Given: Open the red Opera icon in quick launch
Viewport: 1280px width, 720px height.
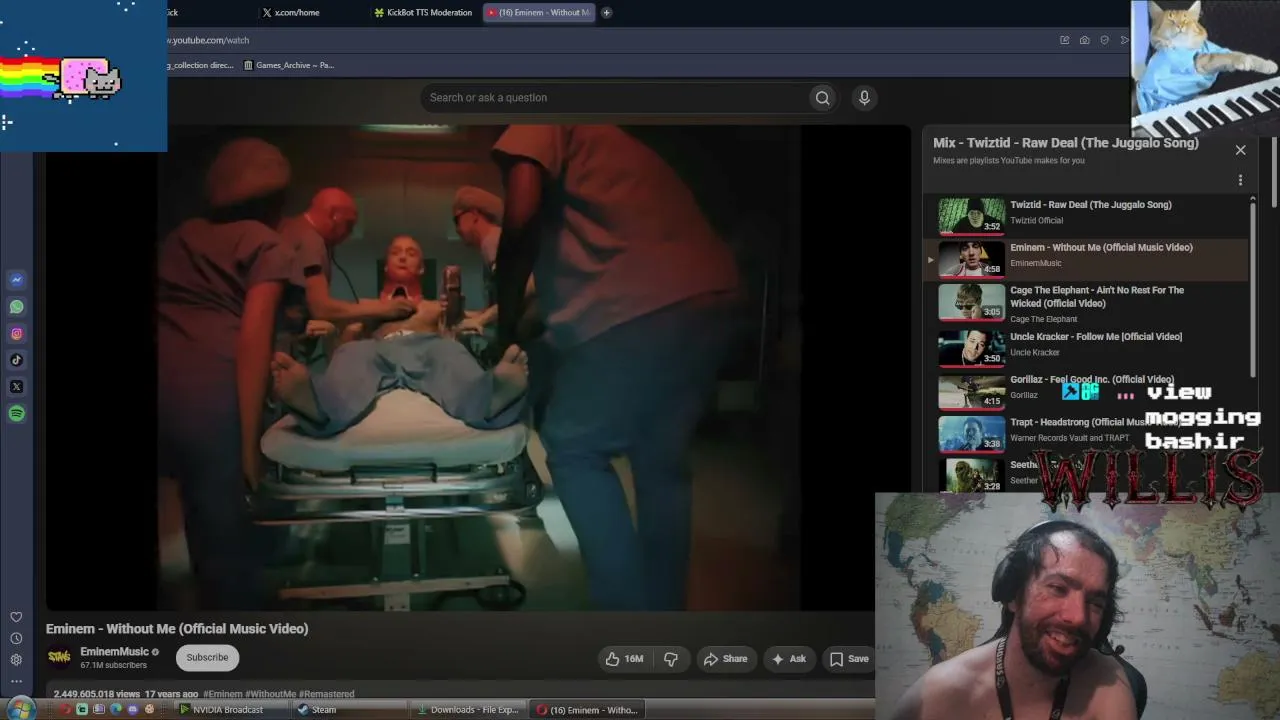Looking at the screenshot, I should click(66, 710).
